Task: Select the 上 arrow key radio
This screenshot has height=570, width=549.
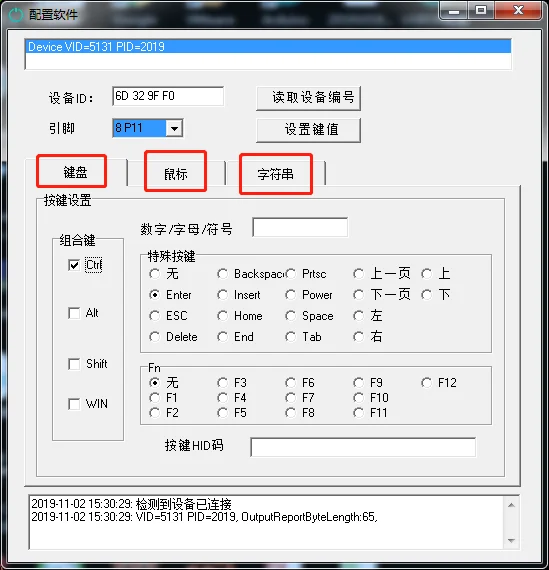Action: (x=426, y=274)
